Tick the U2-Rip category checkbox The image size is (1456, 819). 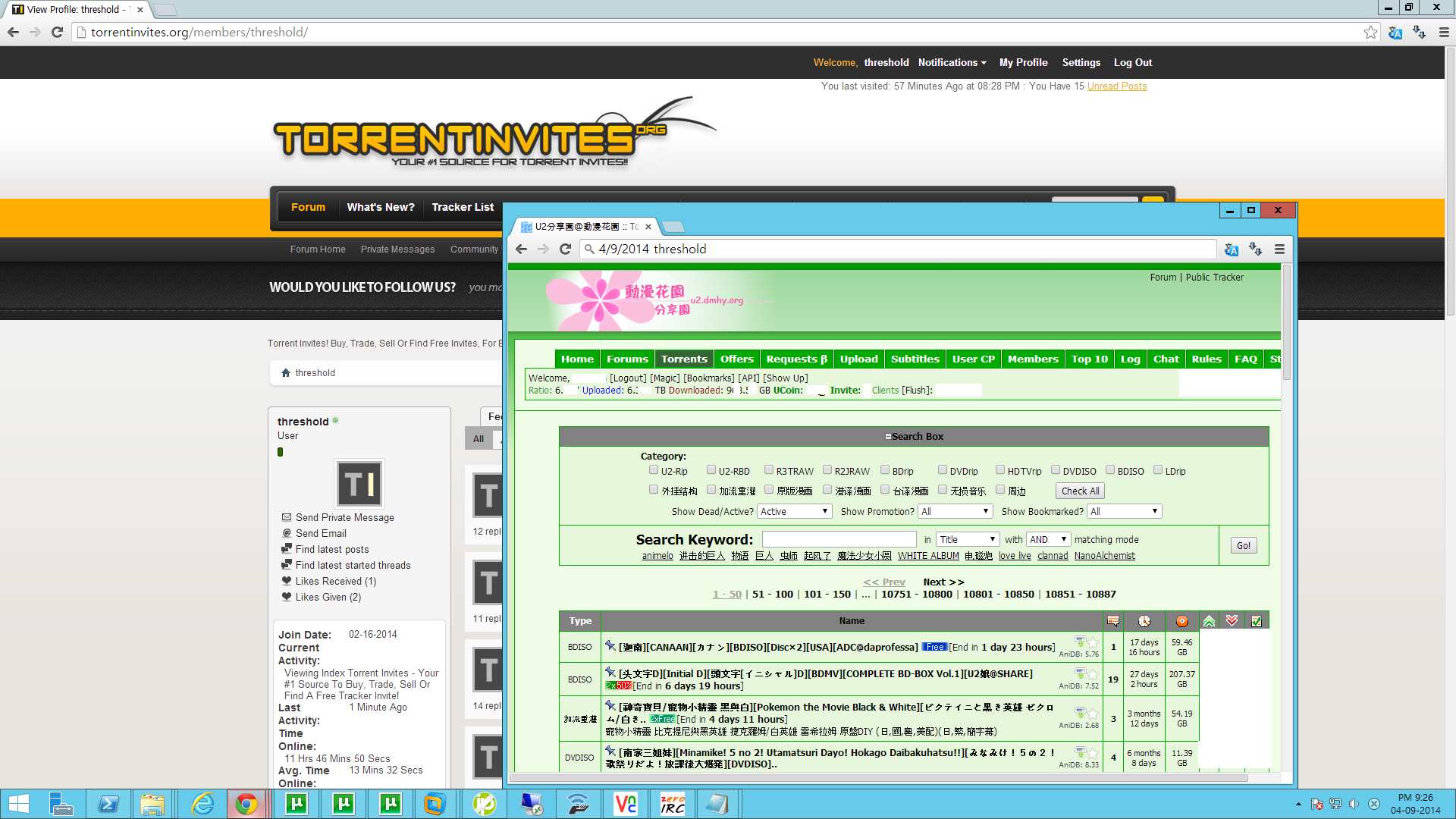[x=654, y=470]
